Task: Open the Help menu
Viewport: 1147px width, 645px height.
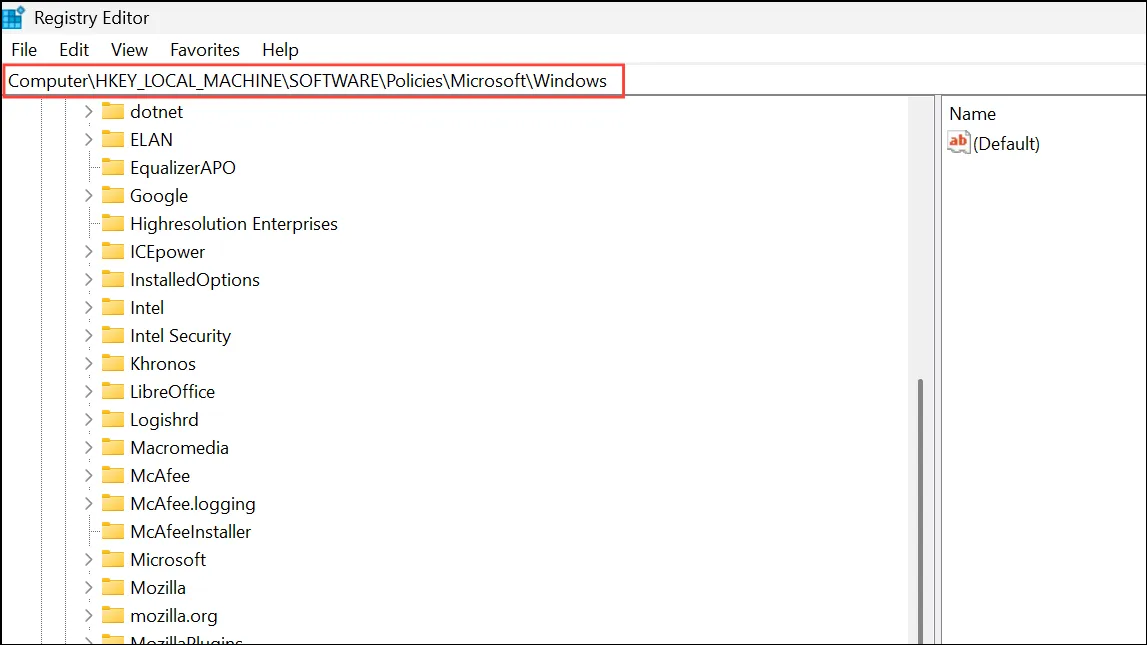Action: coord(280,50)
